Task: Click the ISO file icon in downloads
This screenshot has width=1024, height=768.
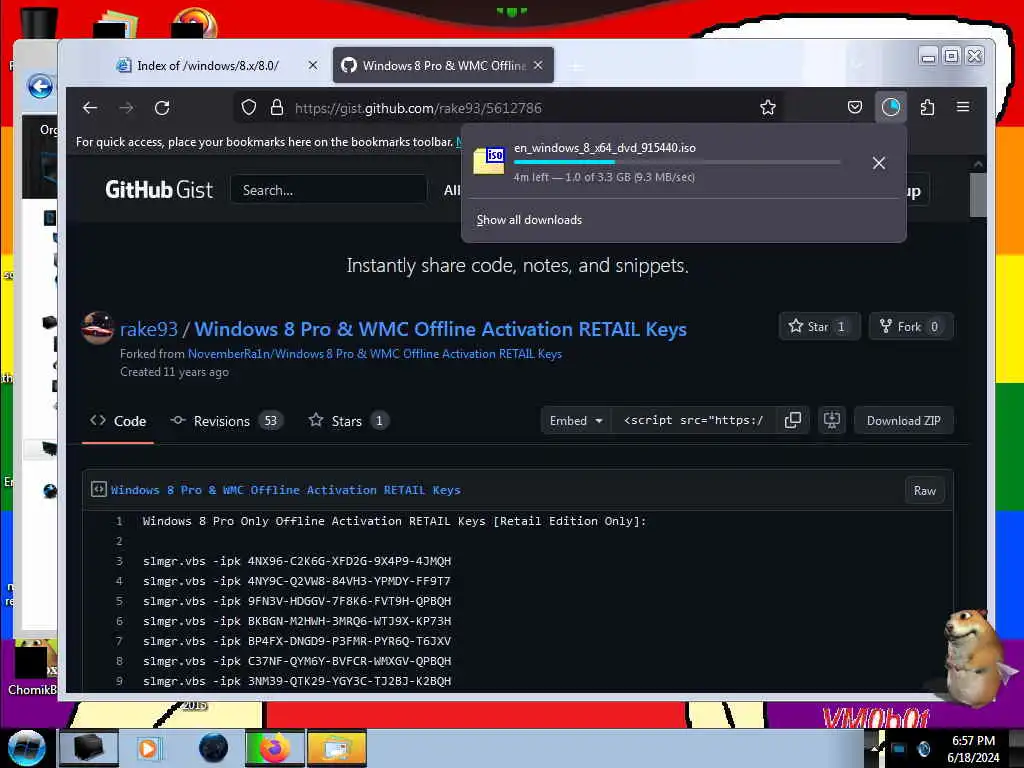Action: click(x=489, y=161)
